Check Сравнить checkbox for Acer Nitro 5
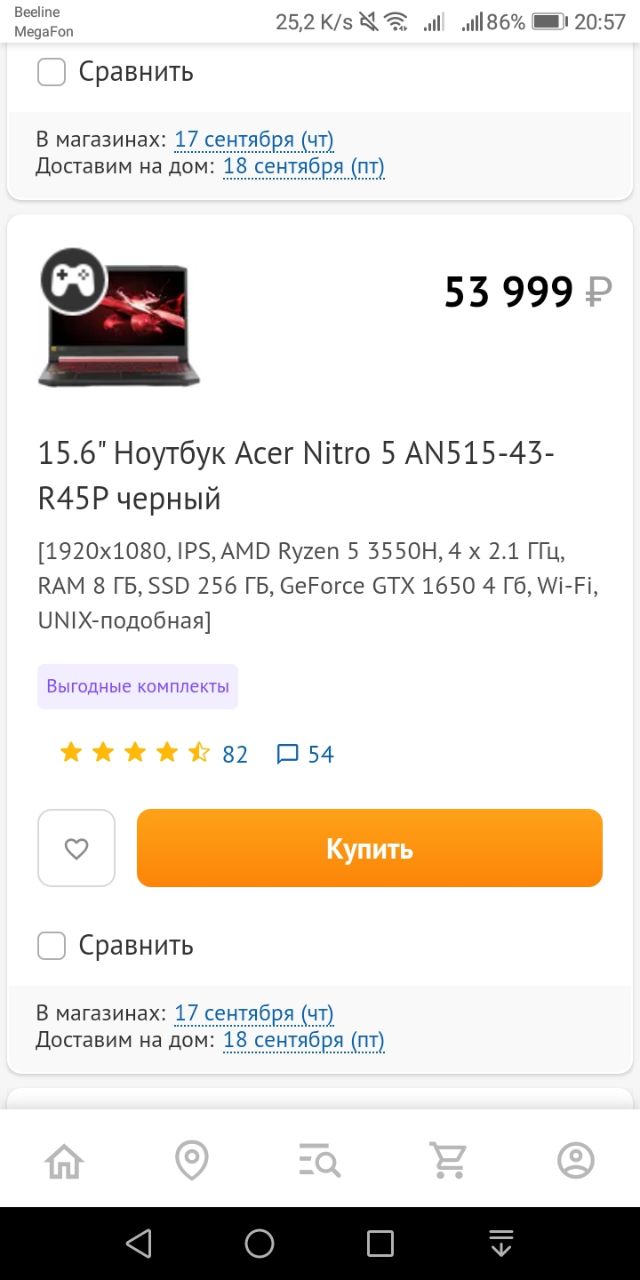The height and width of the screenshot is (1280, 640). pos(51,945)
